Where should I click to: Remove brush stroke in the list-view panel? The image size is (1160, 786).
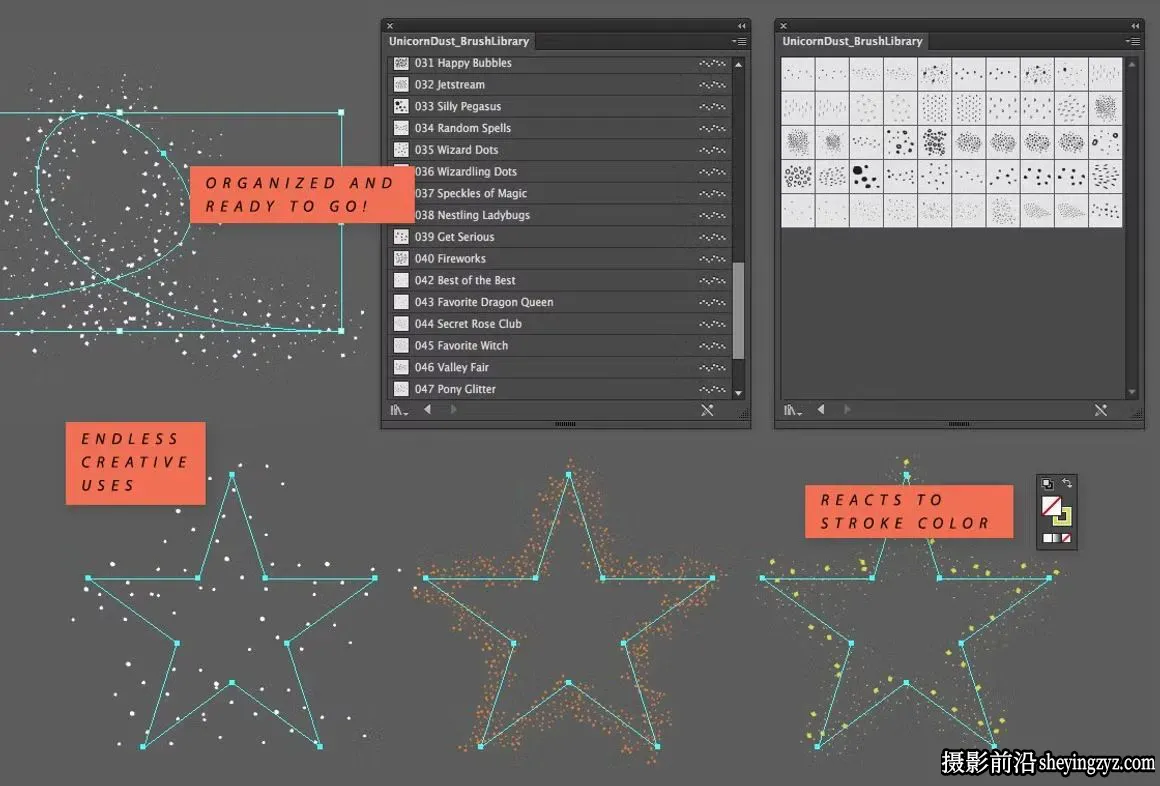(x=707, y=410)
